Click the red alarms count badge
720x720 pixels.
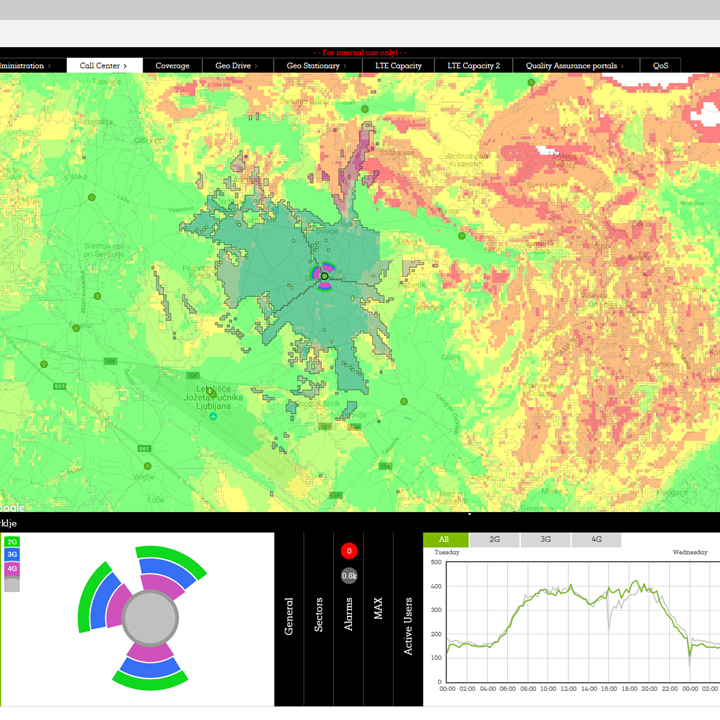coord(349,551)
